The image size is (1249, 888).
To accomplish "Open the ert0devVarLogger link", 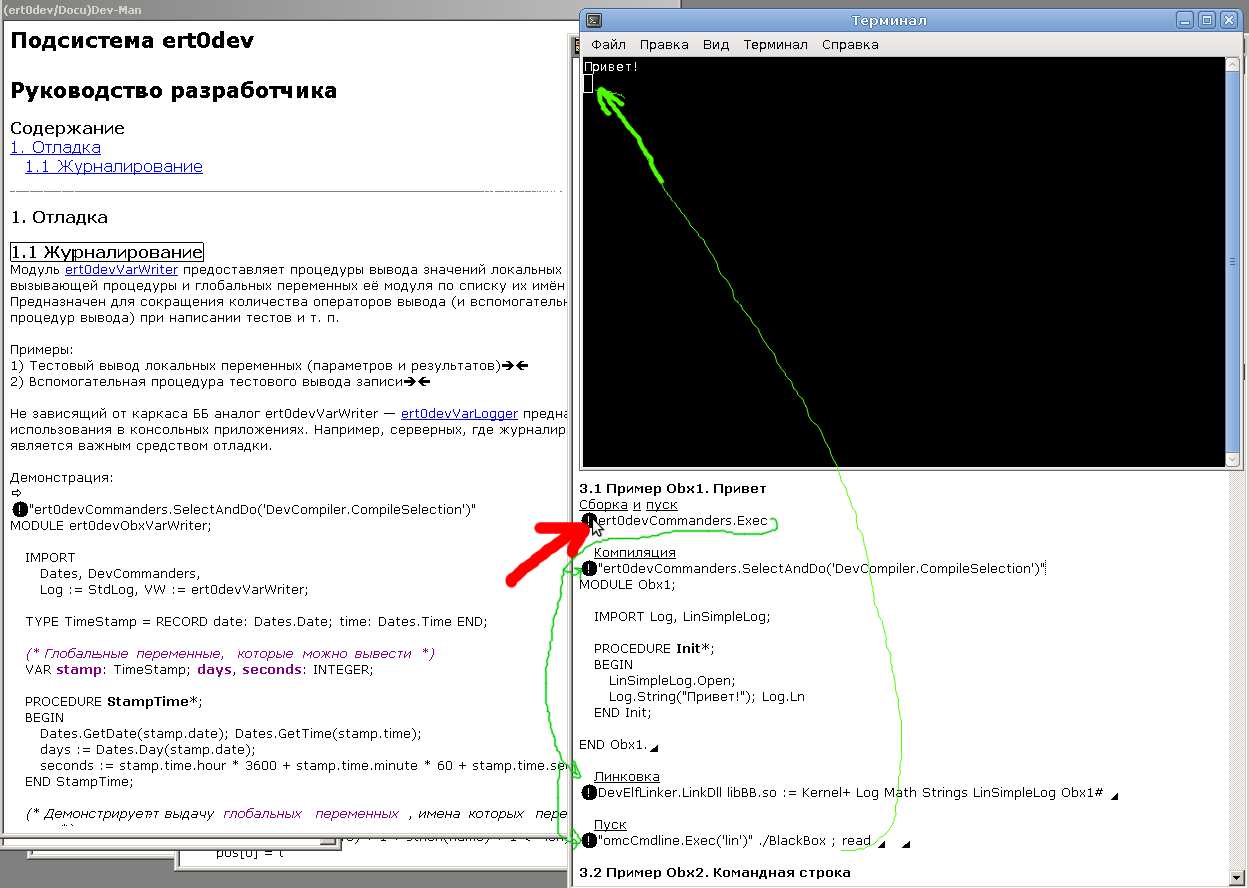I will point(459,412).
